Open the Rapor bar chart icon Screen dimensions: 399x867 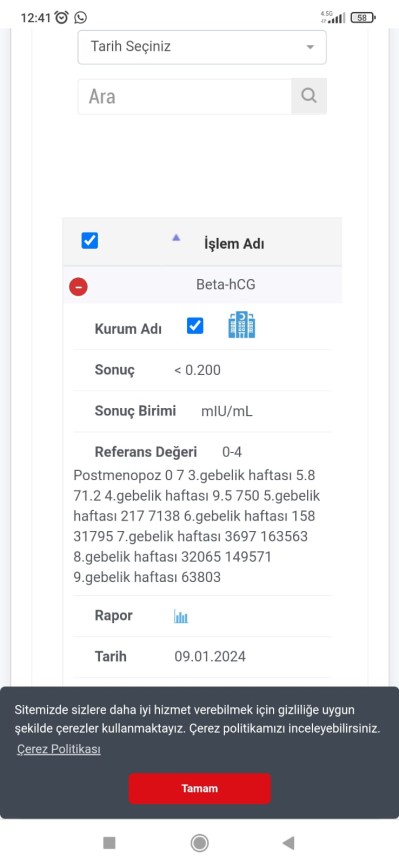tap(181, 617)
